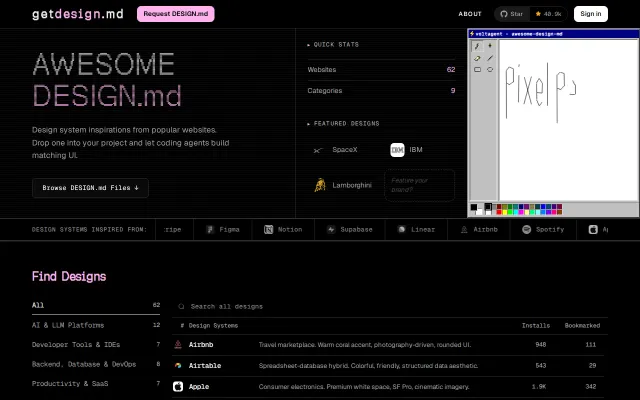
Task: Focus the Search all designs field
Action: click(390, 307)
